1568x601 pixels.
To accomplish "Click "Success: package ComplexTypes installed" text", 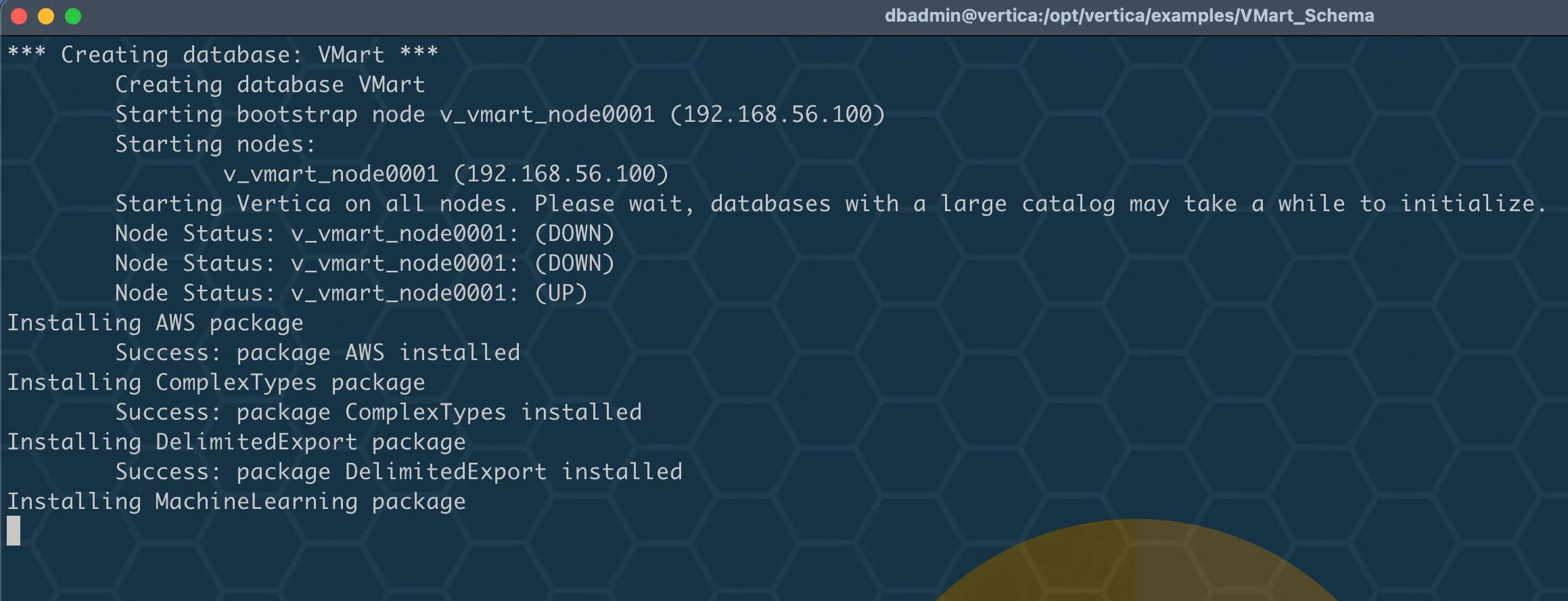I will [x=378, y=412].
